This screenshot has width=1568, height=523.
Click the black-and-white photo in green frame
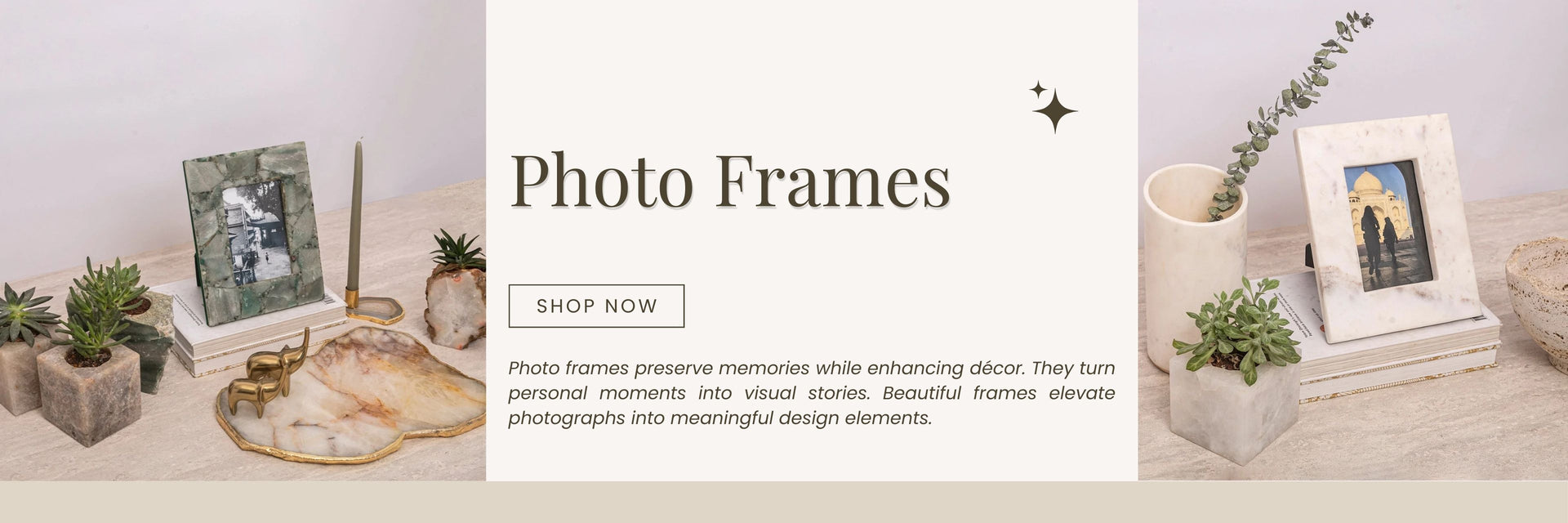click(x=256, y=231)
